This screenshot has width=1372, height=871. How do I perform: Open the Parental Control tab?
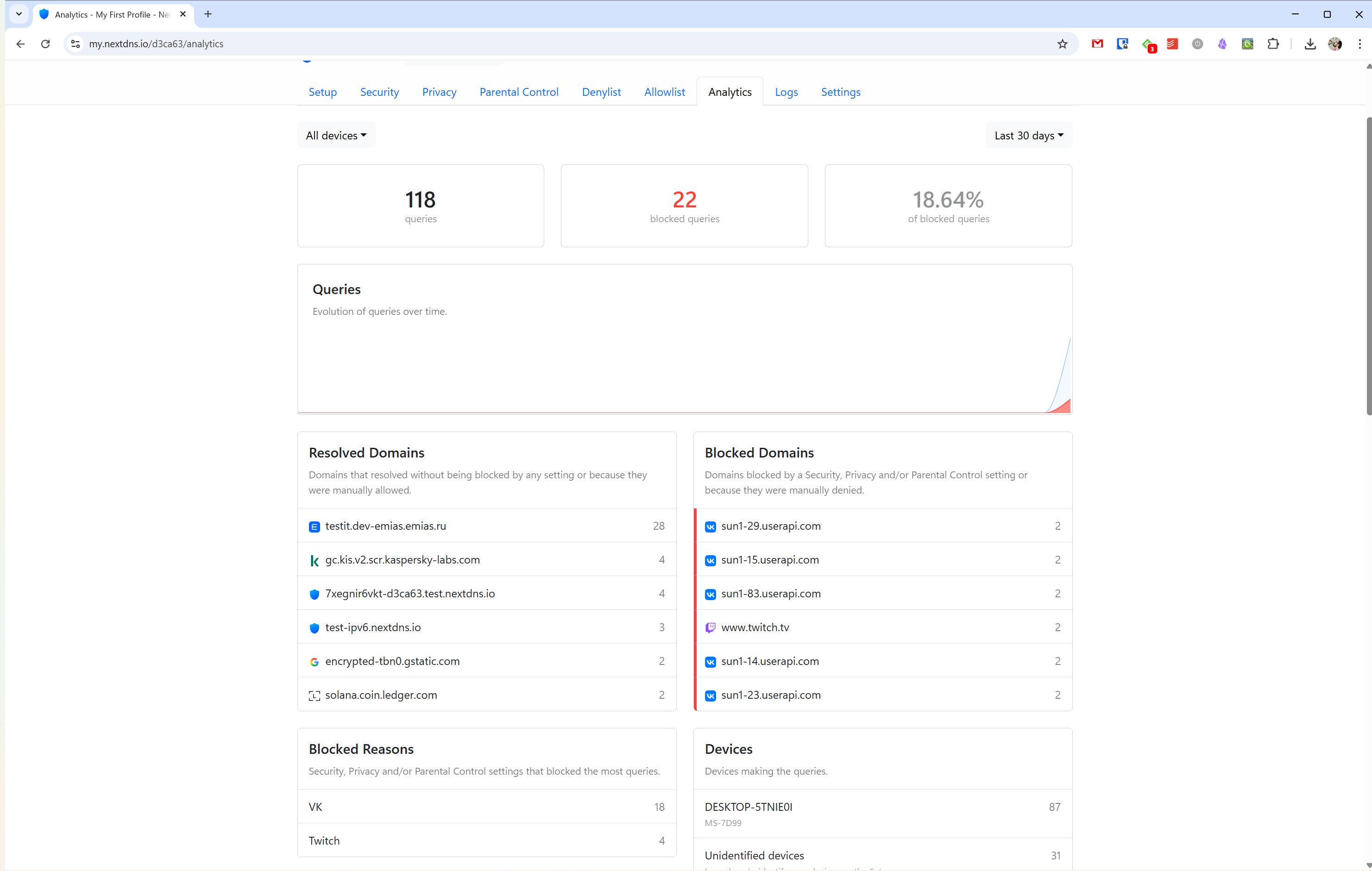(x=518, y=92)
